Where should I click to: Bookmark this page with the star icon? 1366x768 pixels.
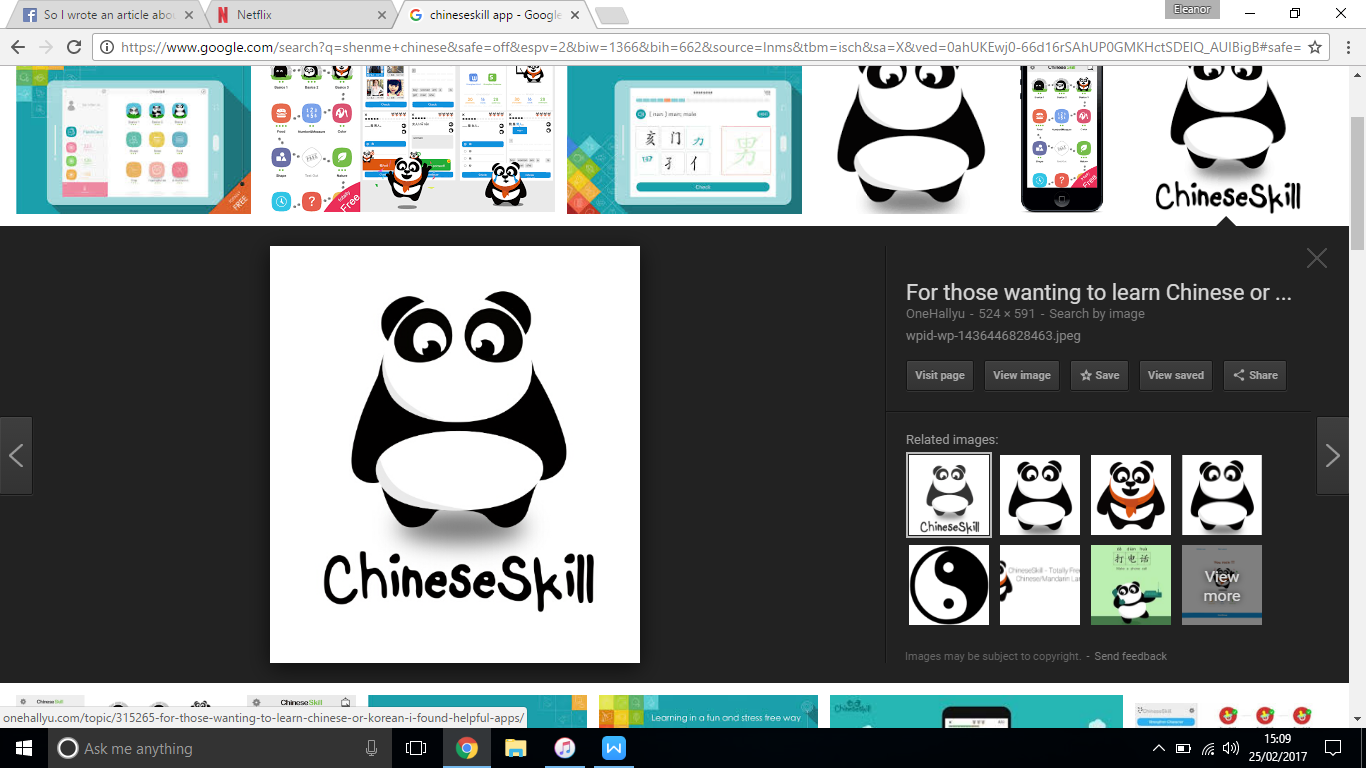(x=1315, y=47)
